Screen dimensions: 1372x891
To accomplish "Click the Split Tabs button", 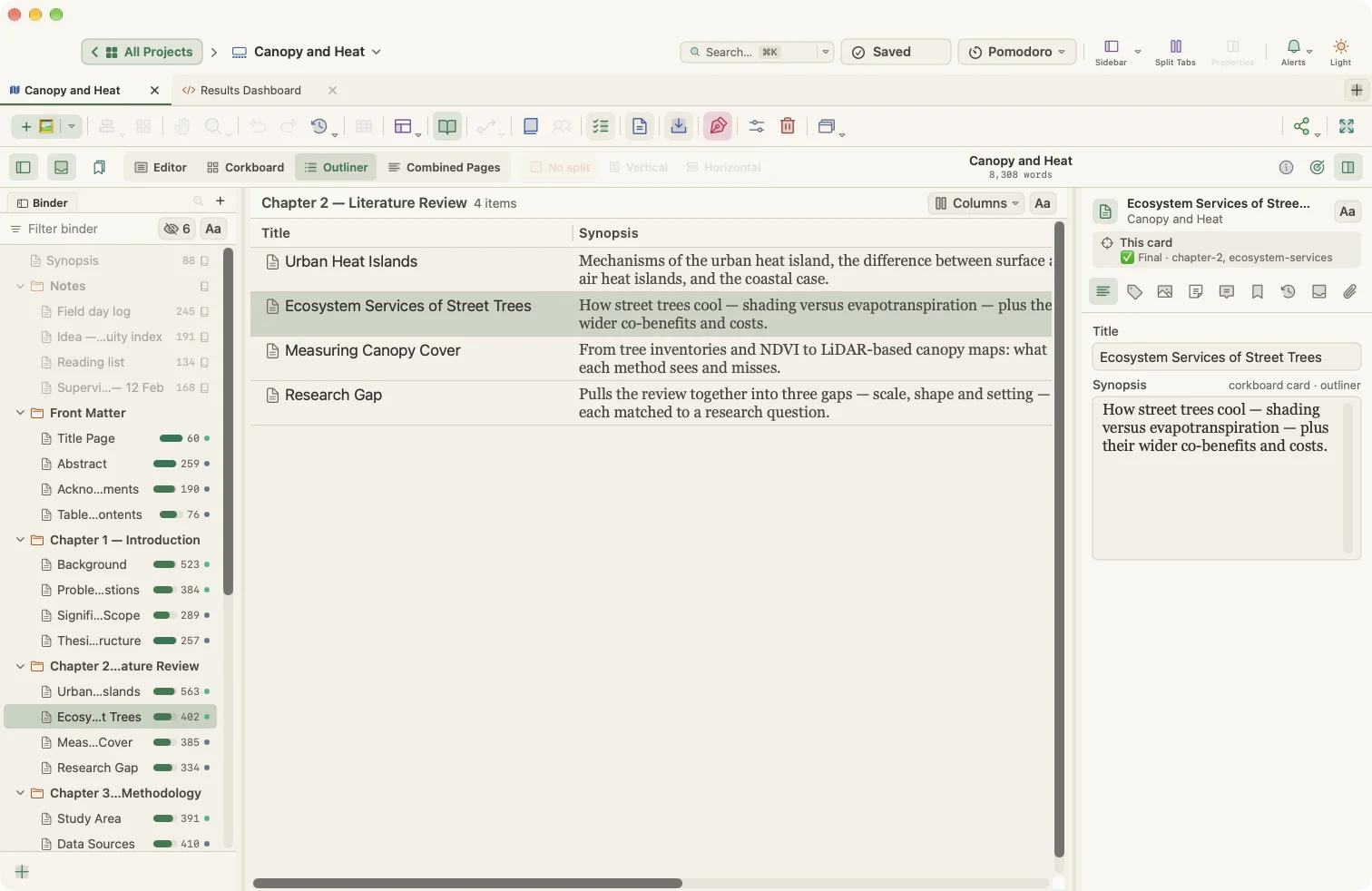I will (1175, 52).
